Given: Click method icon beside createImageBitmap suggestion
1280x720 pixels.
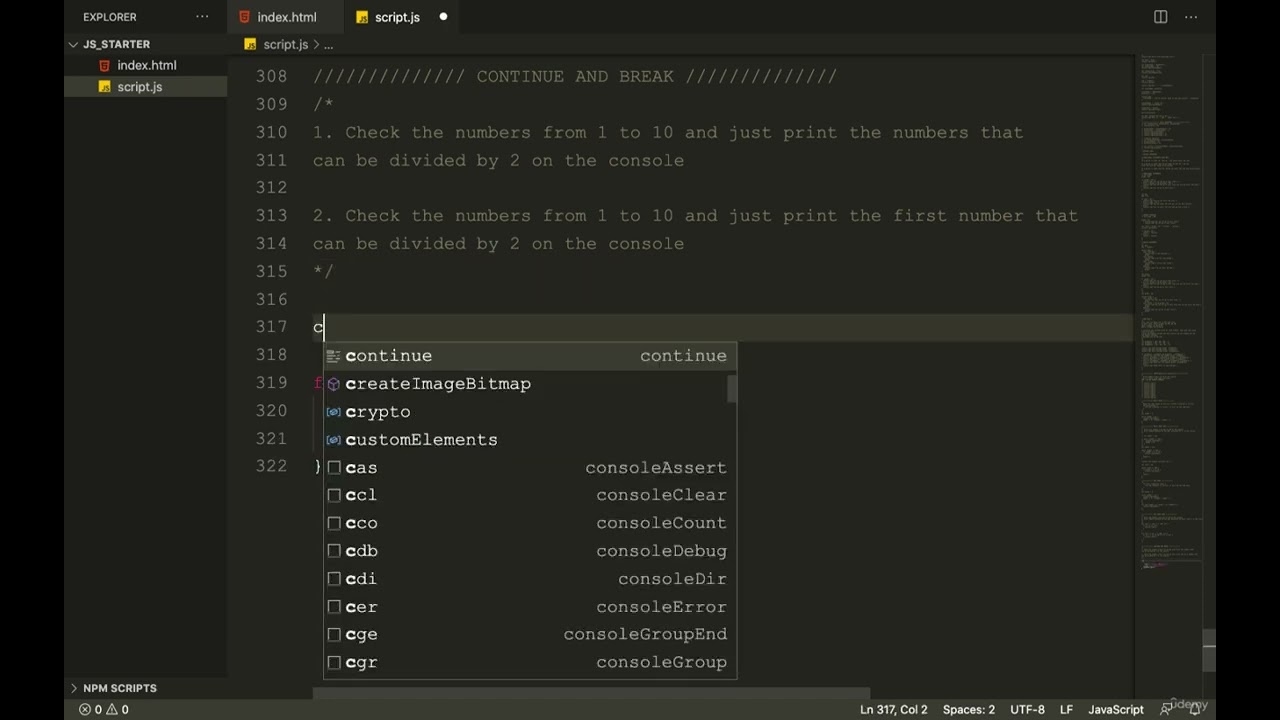Looking at the screenshot, I should coord(334,384).
